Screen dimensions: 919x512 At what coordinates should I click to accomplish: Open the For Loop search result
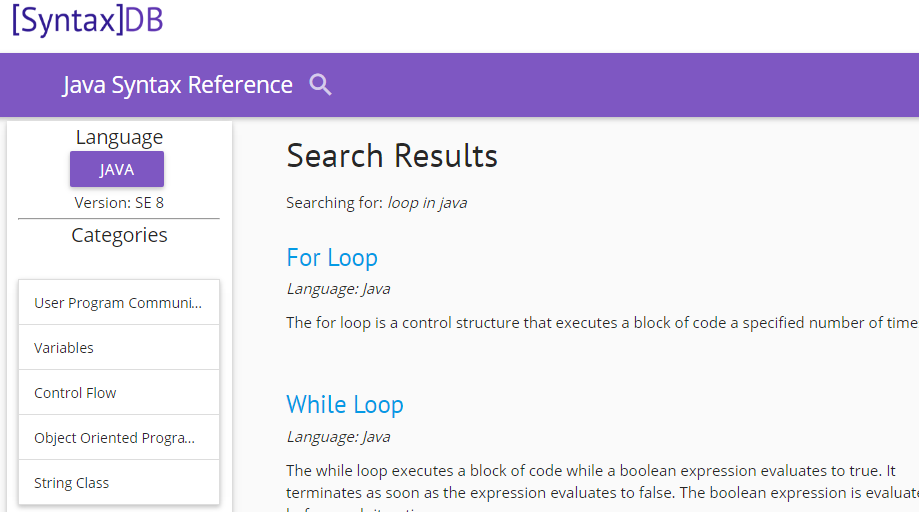332,258
